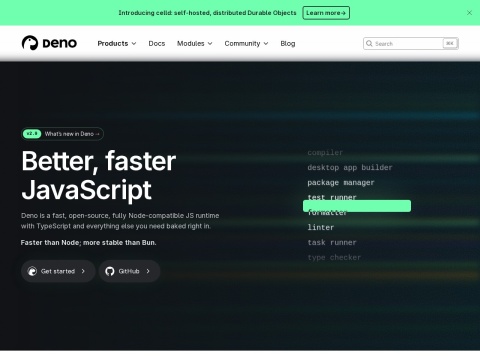Click the 'Deno is a fast, open-source' paragraph
This screenshot has width=480, height=360.
coord(120,221)
